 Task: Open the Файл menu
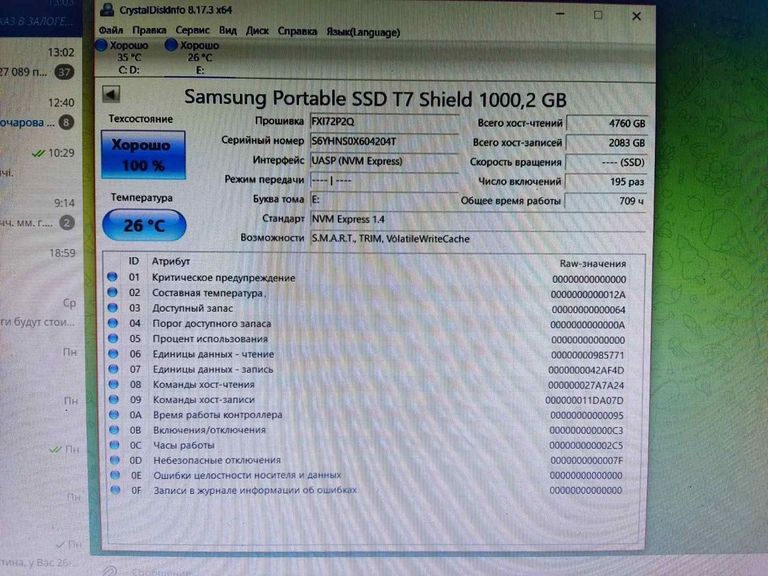[x=110, y=30]
